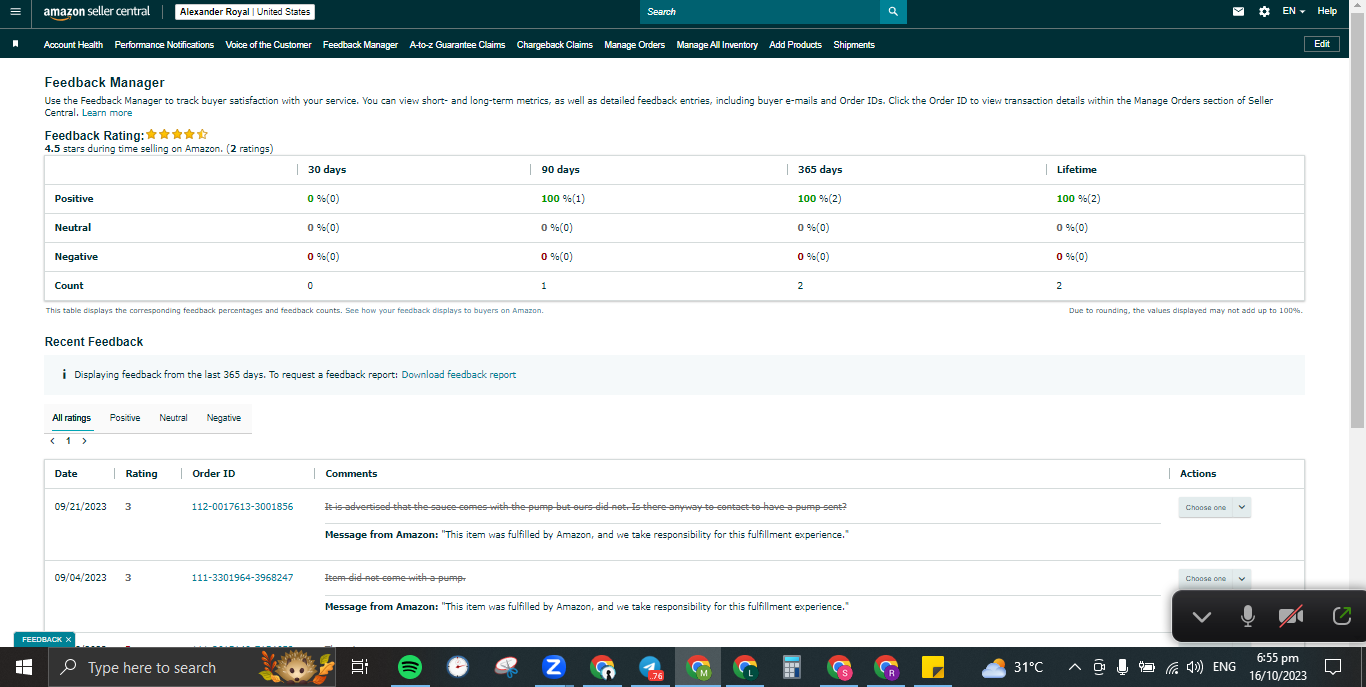Open the Zoom app on taskbar
The width and height of the screenshot is (1366, 687).
[553, 667]
